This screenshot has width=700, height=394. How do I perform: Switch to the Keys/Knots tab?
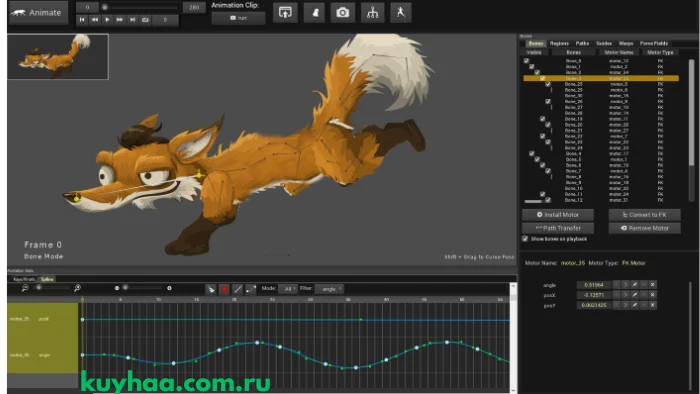[24, 279]
